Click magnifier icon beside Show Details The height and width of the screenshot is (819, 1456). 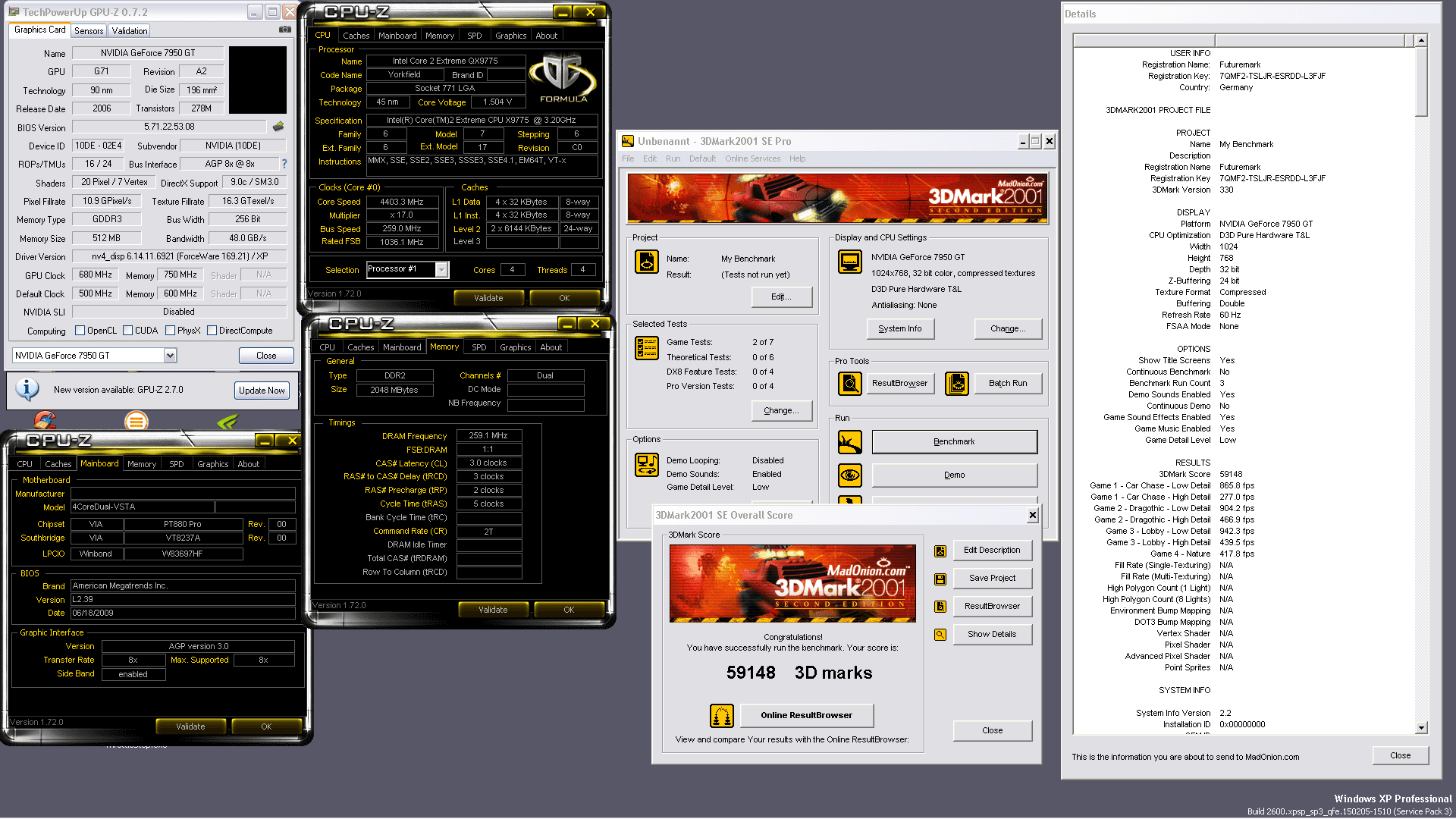click(x=940, y=635)
